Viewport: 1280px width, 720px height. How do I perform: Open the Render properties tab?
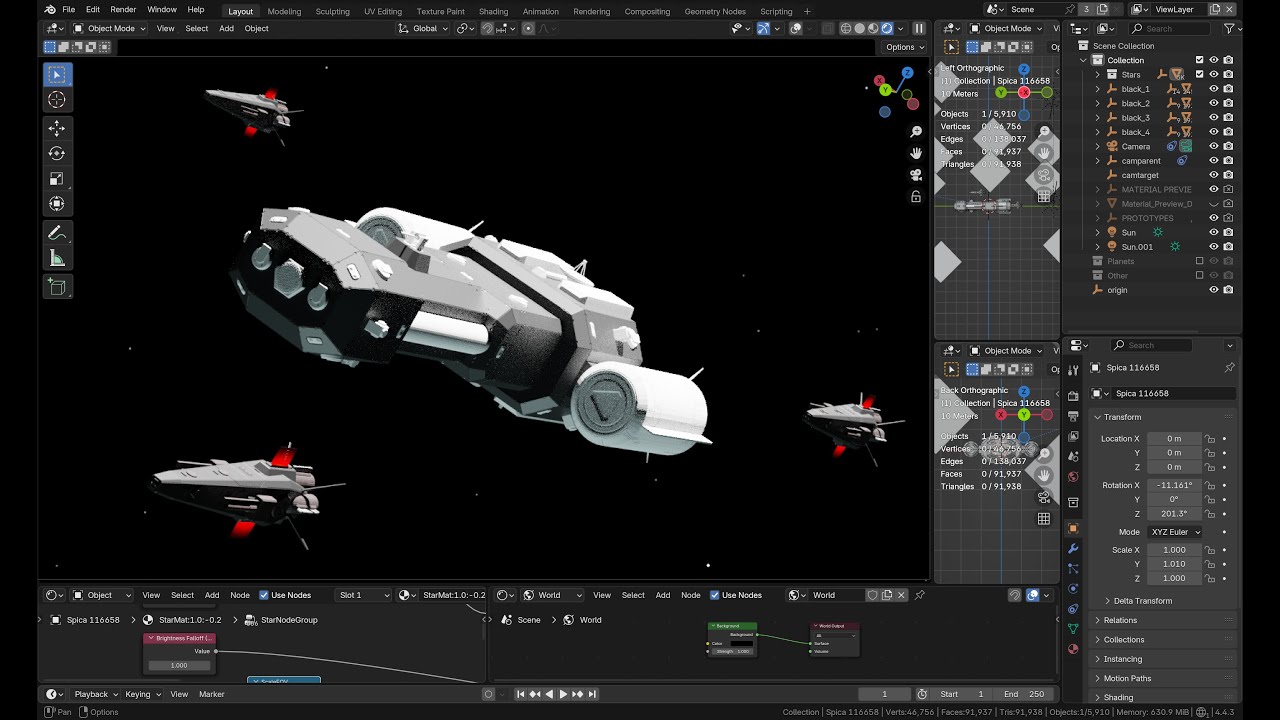[x=1073, y=396]
